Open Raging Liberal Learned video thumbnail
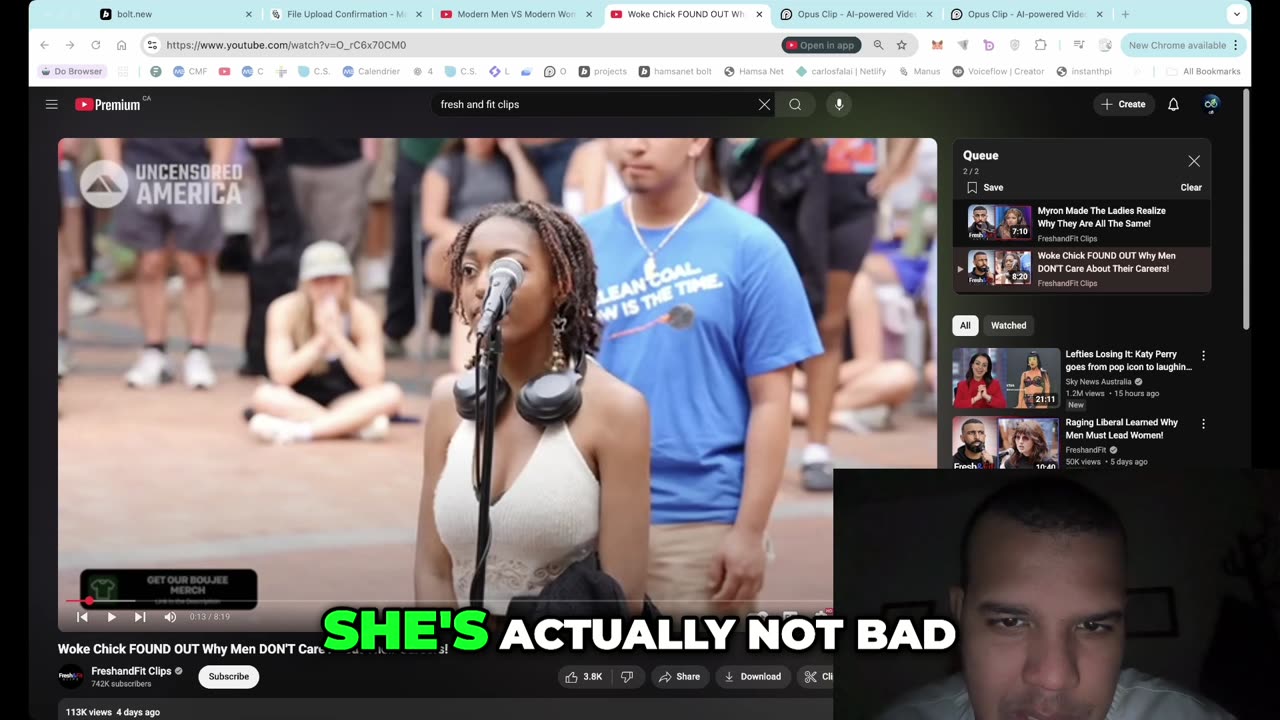The image size is (1280, 720). (x=1005, y=442)
